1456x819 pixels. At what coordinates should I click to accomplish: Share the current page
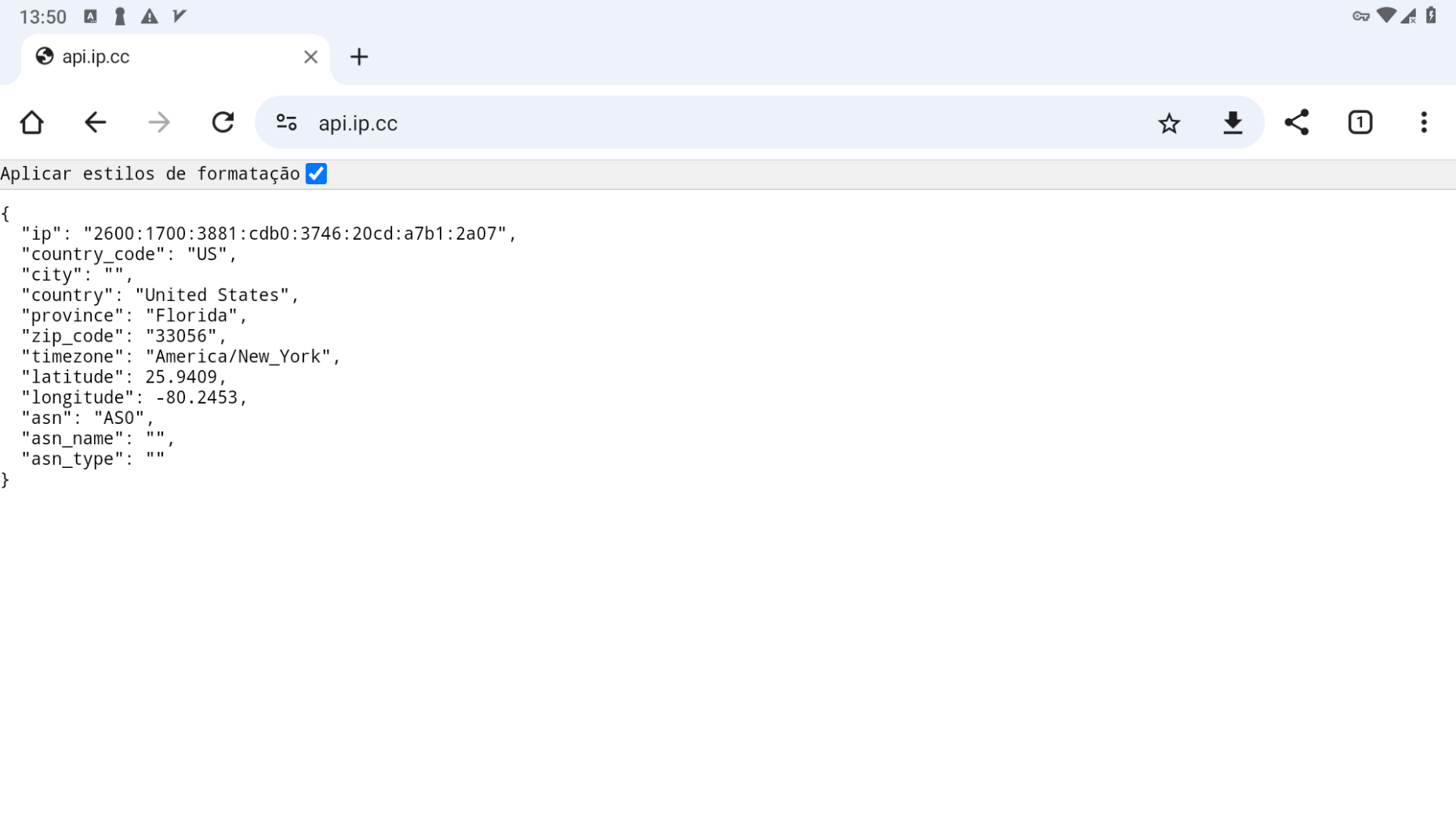[x=1296, y=123]
